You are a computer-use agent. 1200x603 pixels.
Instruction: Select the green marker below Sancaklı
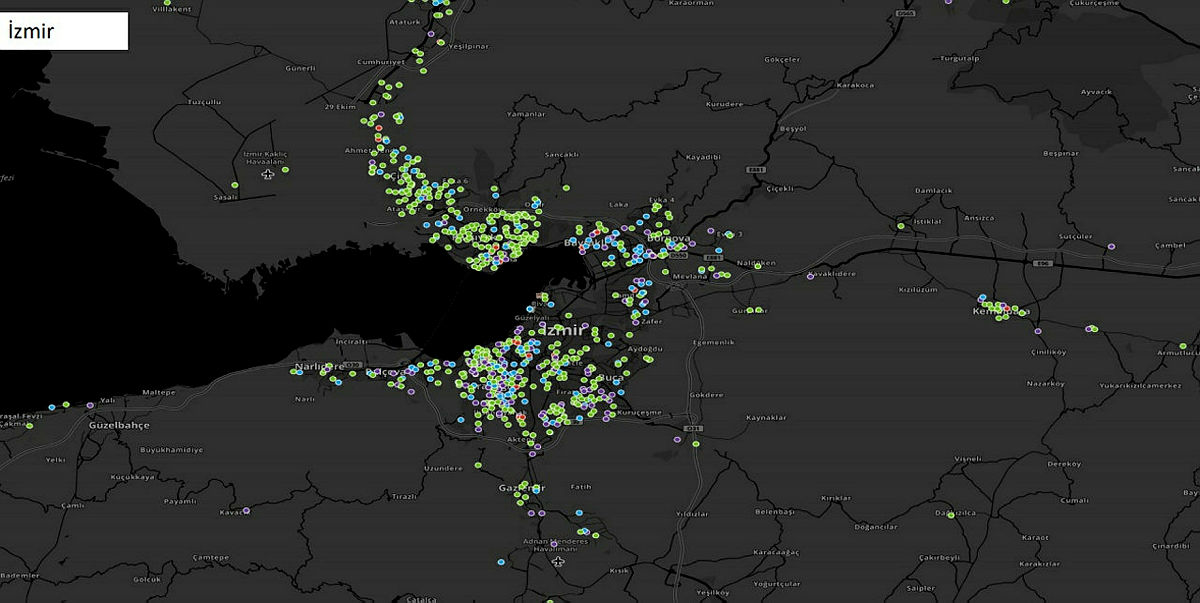click(566, 187)
